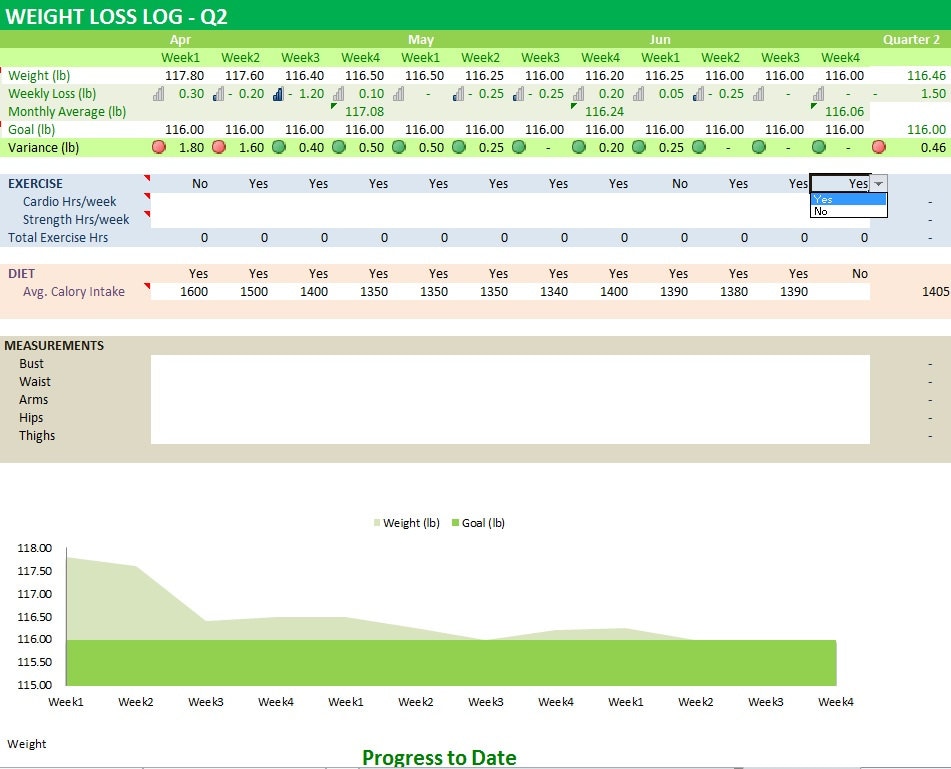Click the Apr month header

click(180, 40)
